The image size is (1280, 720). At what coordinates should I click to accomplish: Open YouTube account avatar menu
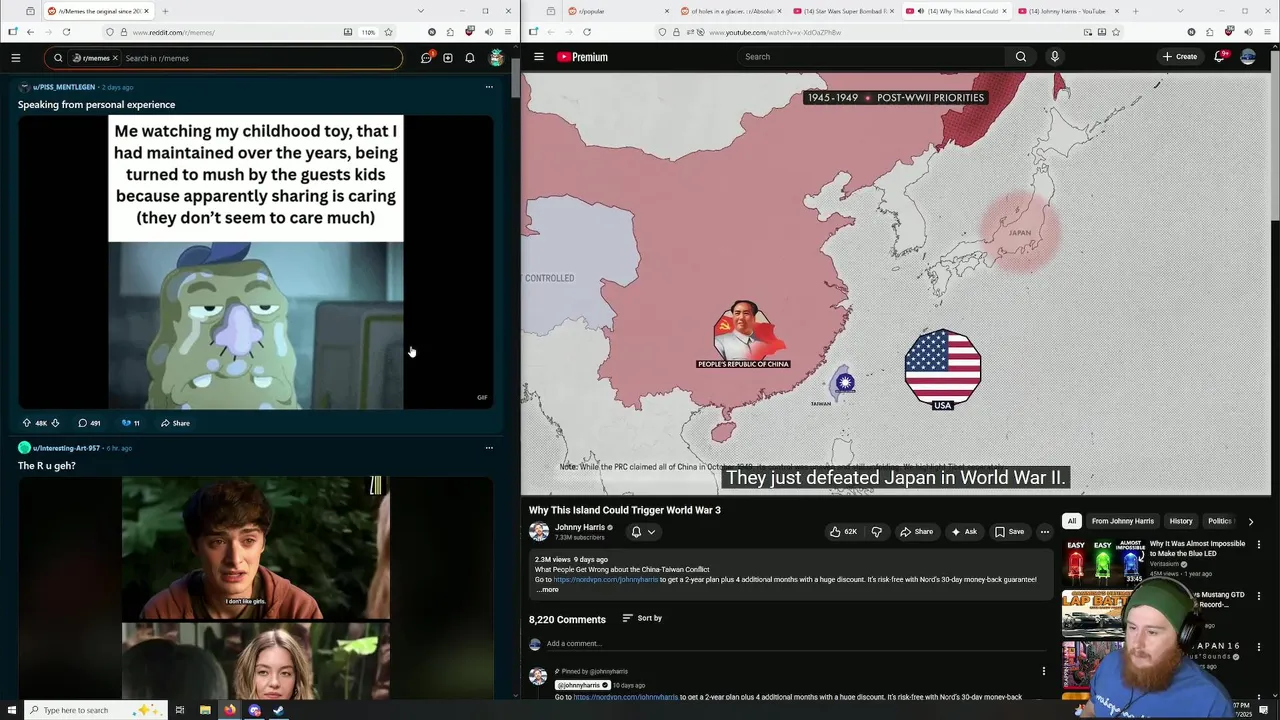coord(1248,57)
